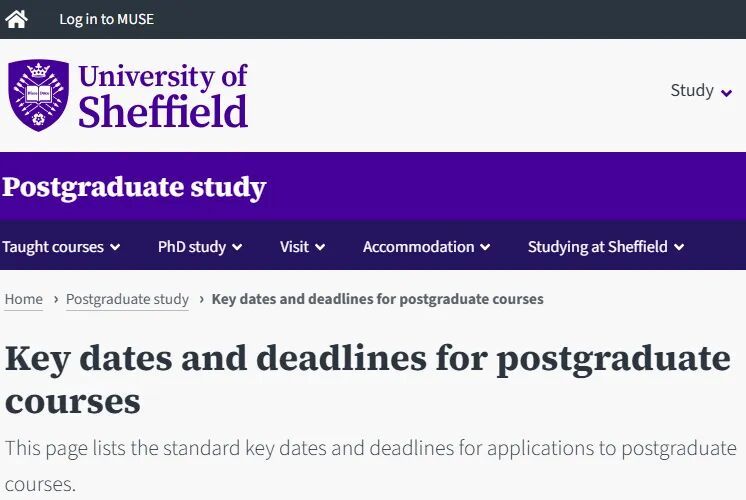The width and height of the screenshot is (746, 500).
Task: Click the University of Sheffield crest logo
Action: click(x=38, y=95)
